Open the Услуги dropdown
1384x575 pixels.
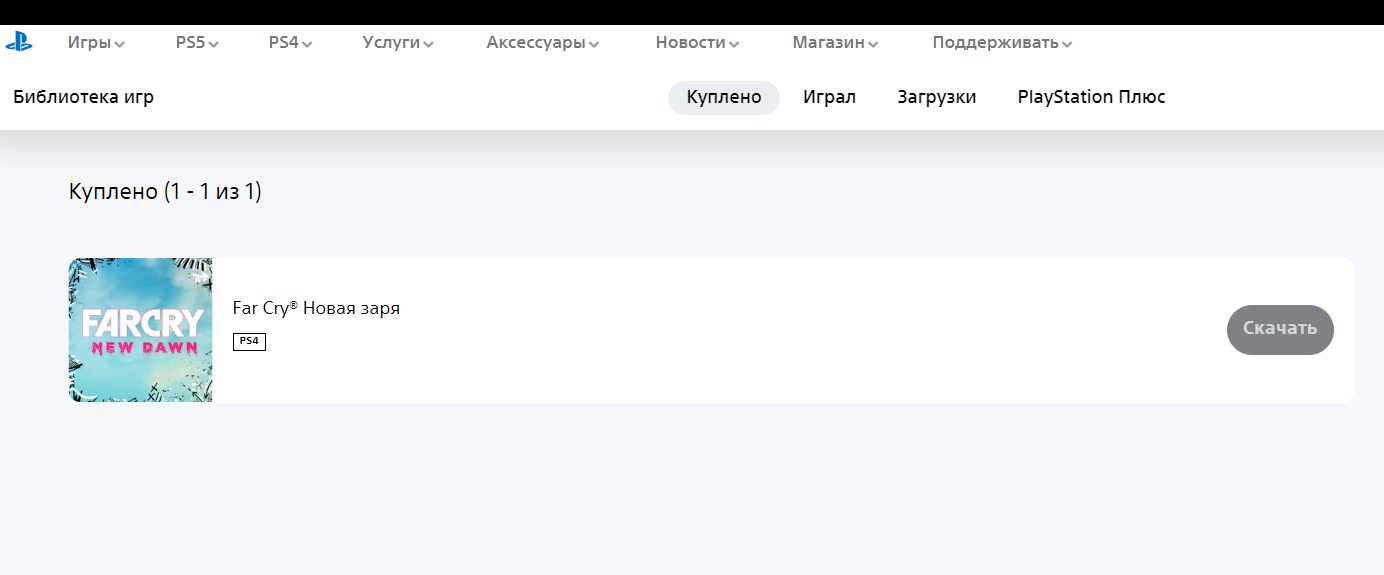pyautogui.click(x=398, y=43)
